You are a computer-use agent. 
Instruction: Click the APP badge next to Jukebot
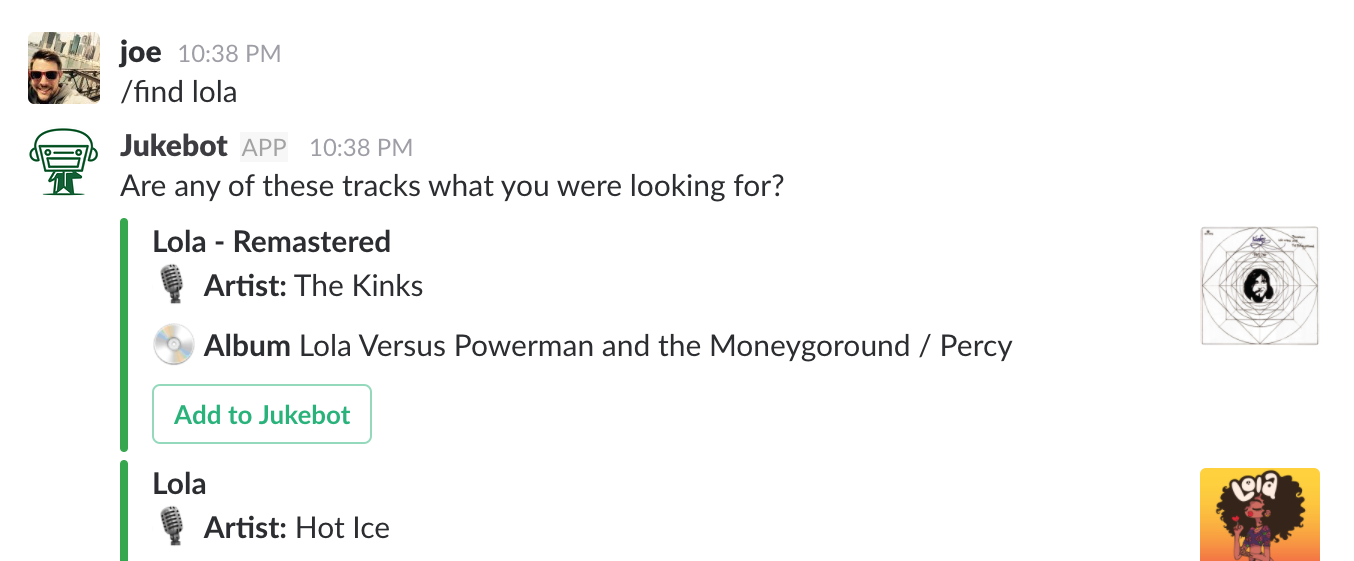point(264,148)
